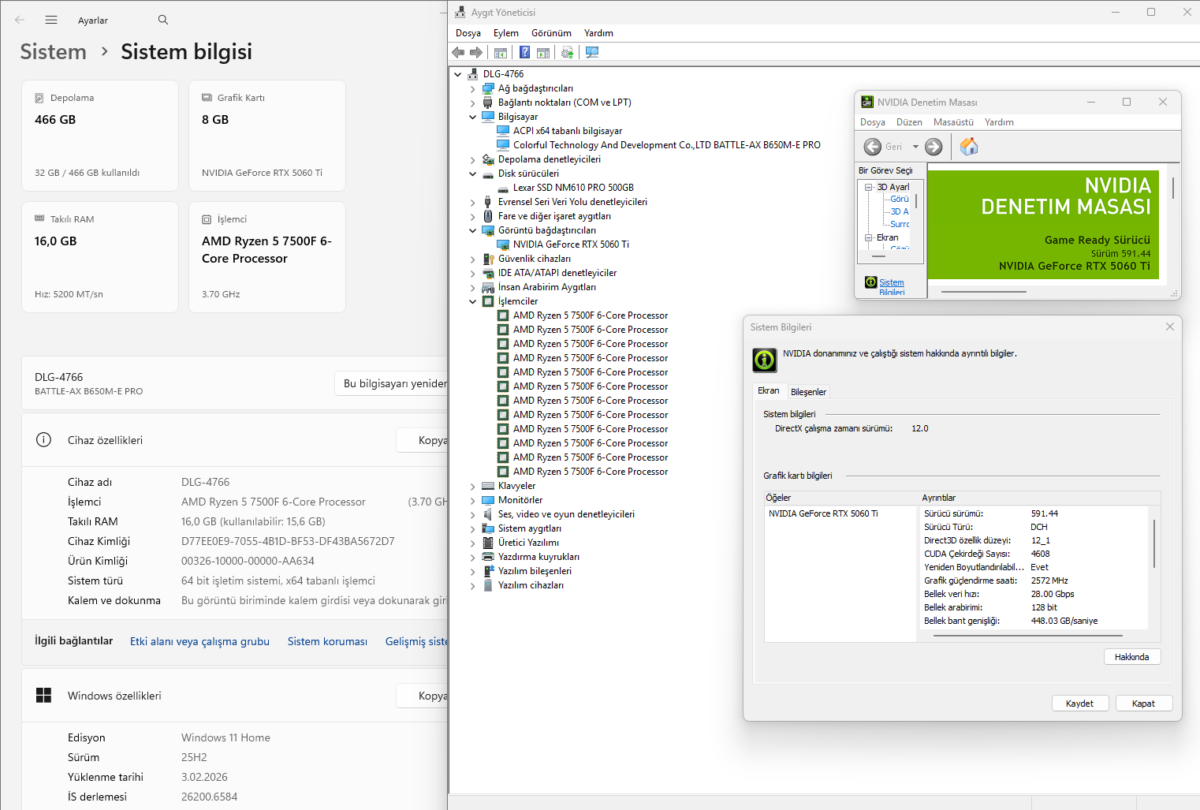Image resolution: width=1200 pixels, height=810 pixels.
Task: Open Eylem menu in Device Manager
Action: pos(506,33)
